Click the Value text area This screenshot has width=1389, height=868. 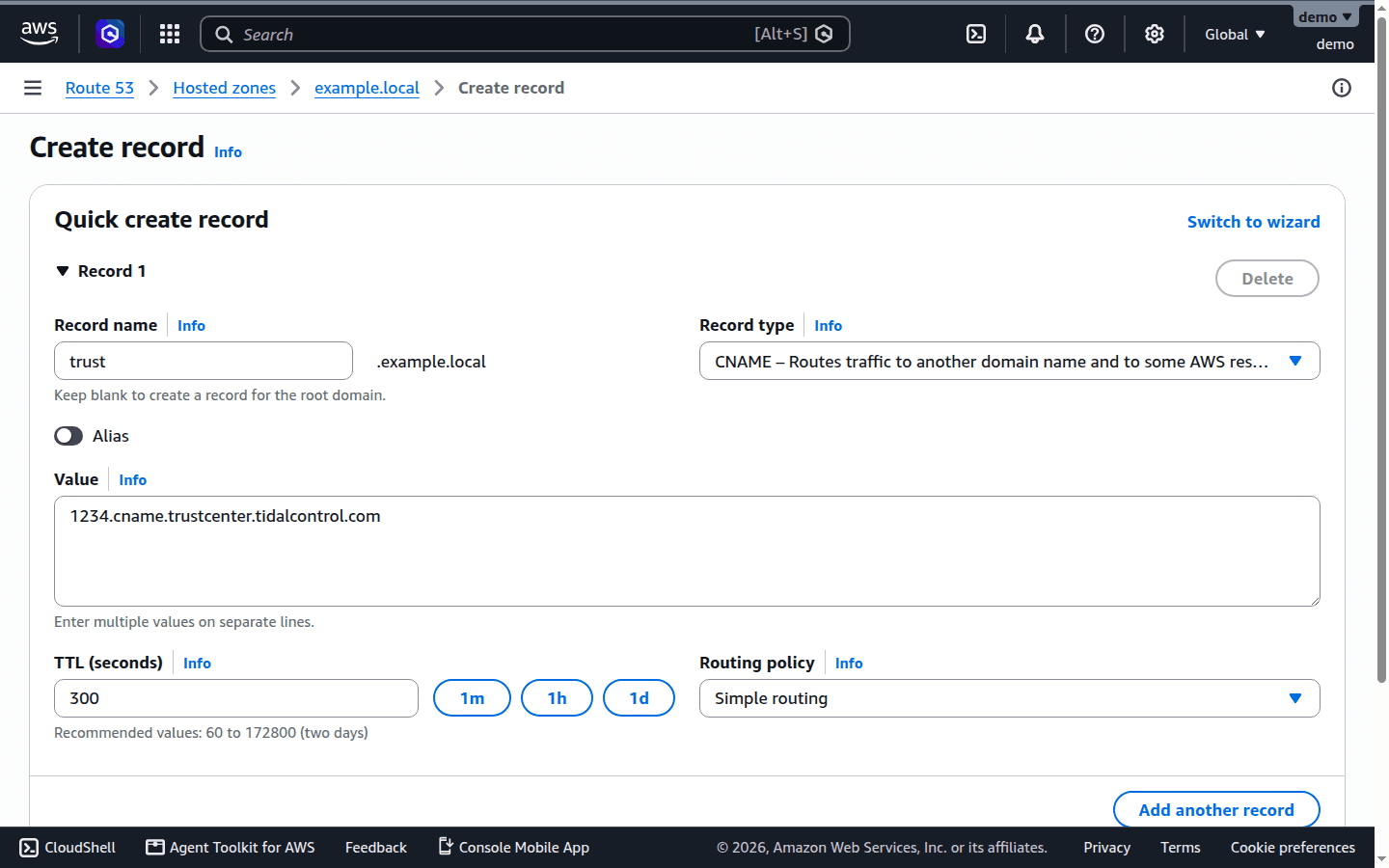687,551
